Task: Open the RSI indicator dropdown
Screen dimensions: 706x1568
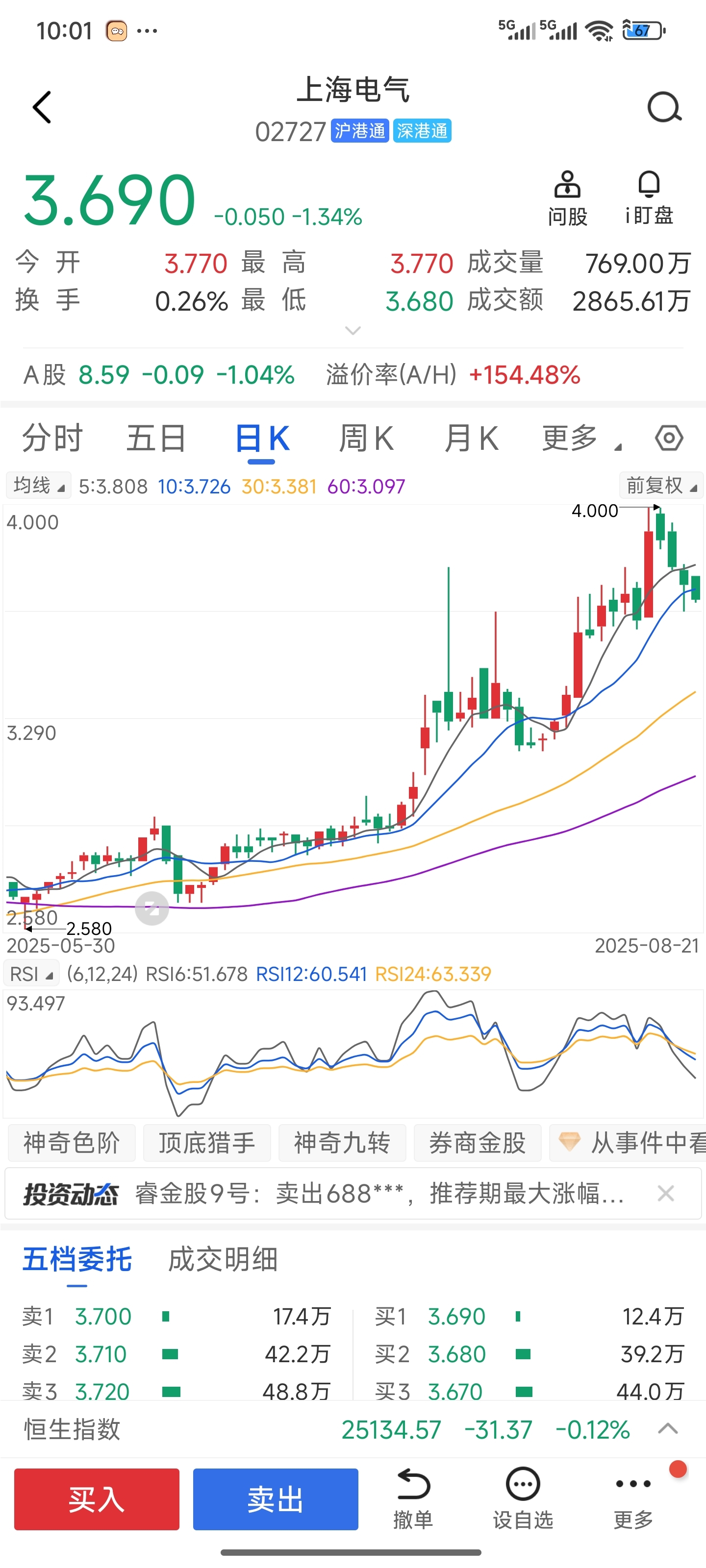Action: pos(32,974)
